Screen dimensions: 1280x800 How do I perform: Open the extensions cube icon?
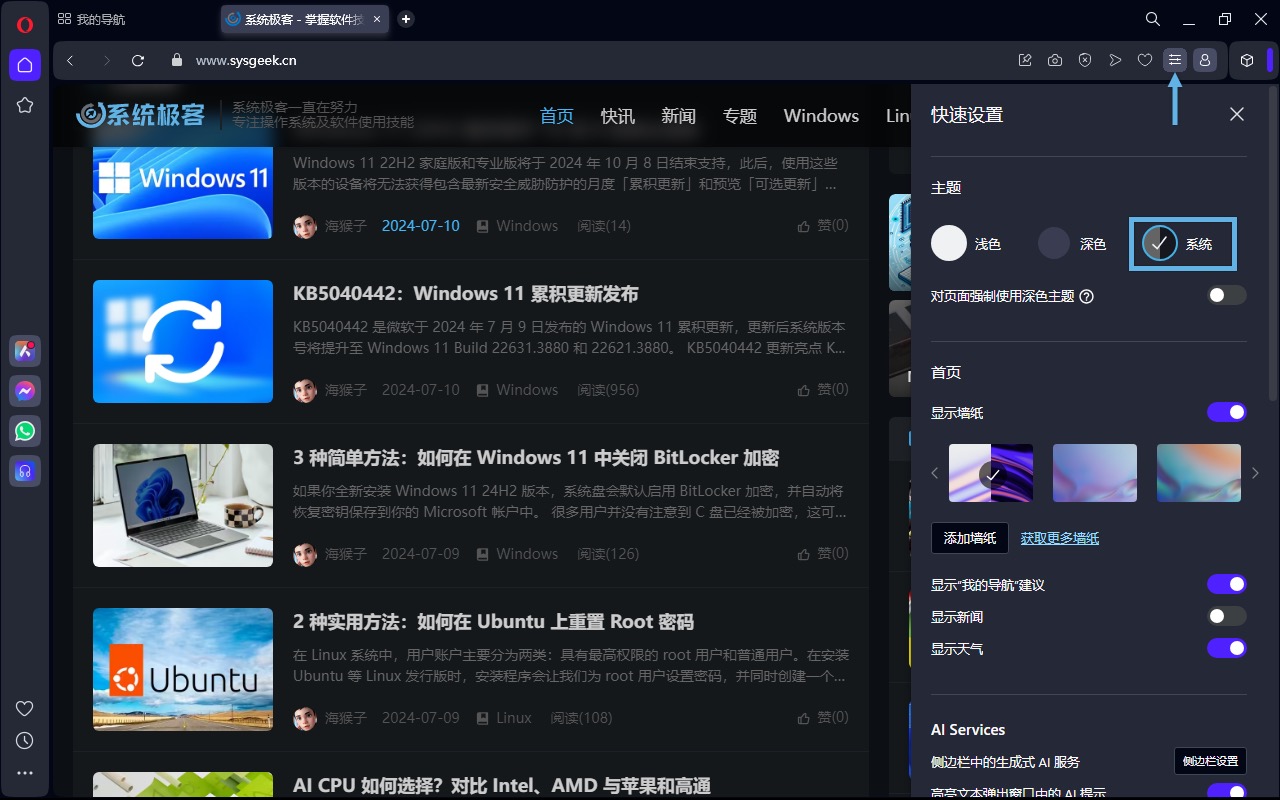click(1247, 60)
